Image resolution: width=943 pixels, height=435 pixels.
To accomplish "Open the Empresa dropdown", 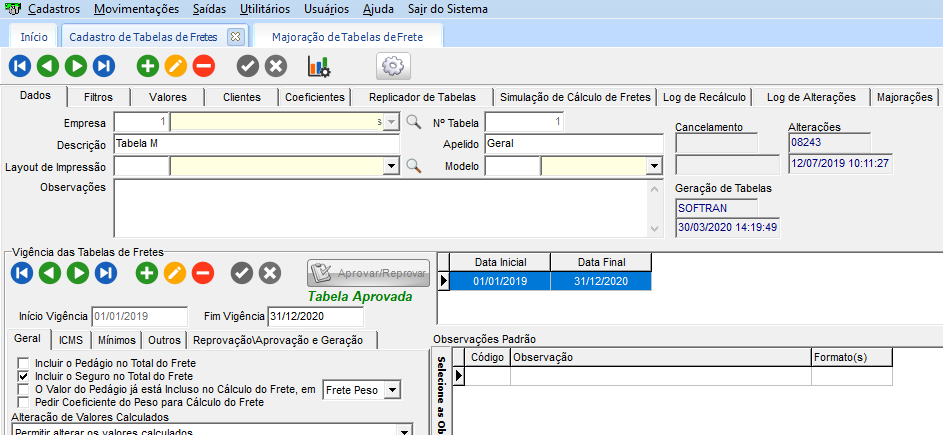I will click(x=391, y=122).
